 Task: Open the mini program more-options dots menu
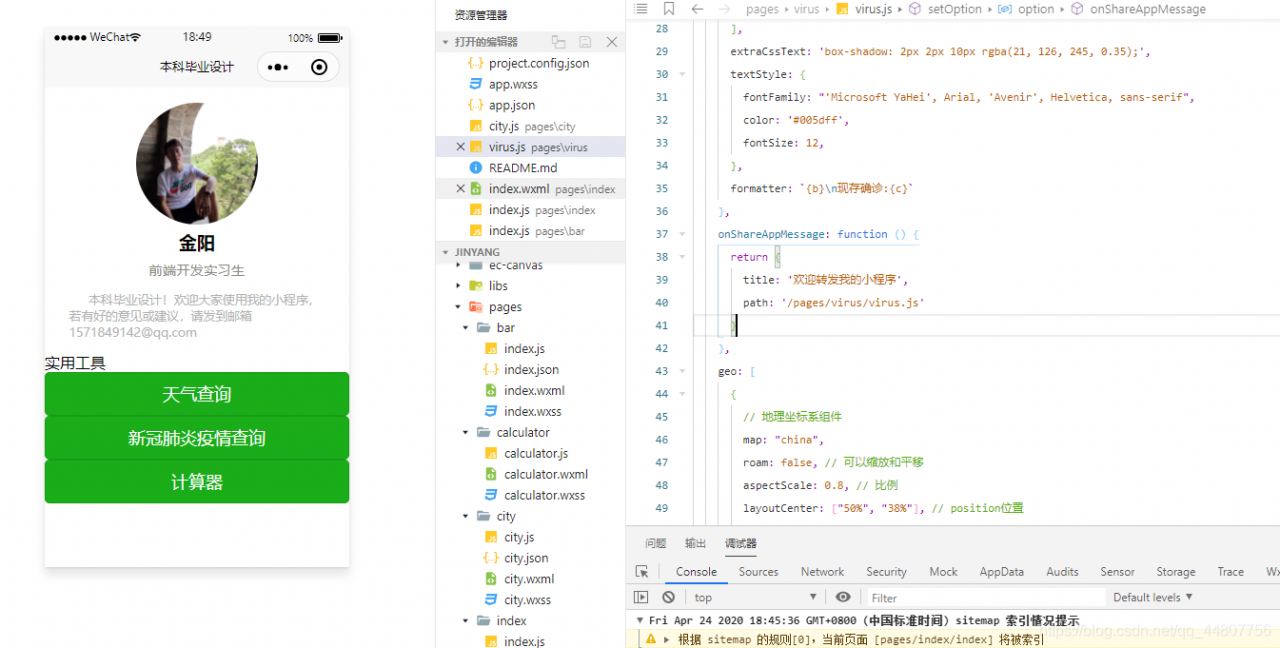tap(278, 67)
